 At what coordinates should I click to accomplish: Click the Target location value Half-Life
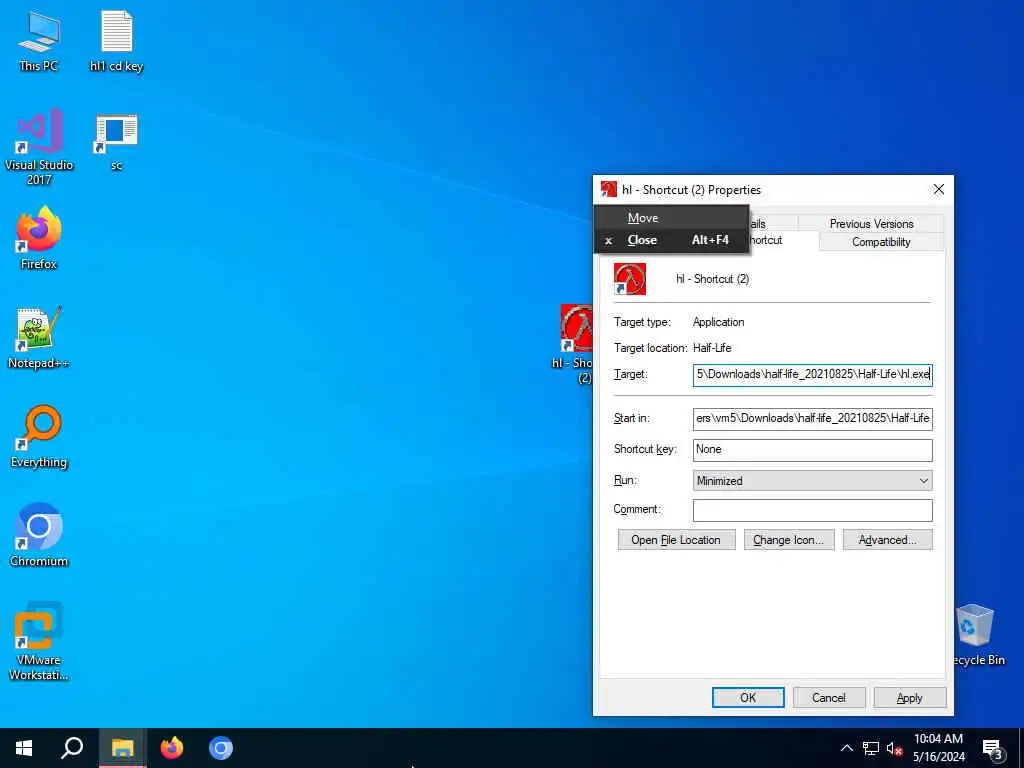pos(712,347)
